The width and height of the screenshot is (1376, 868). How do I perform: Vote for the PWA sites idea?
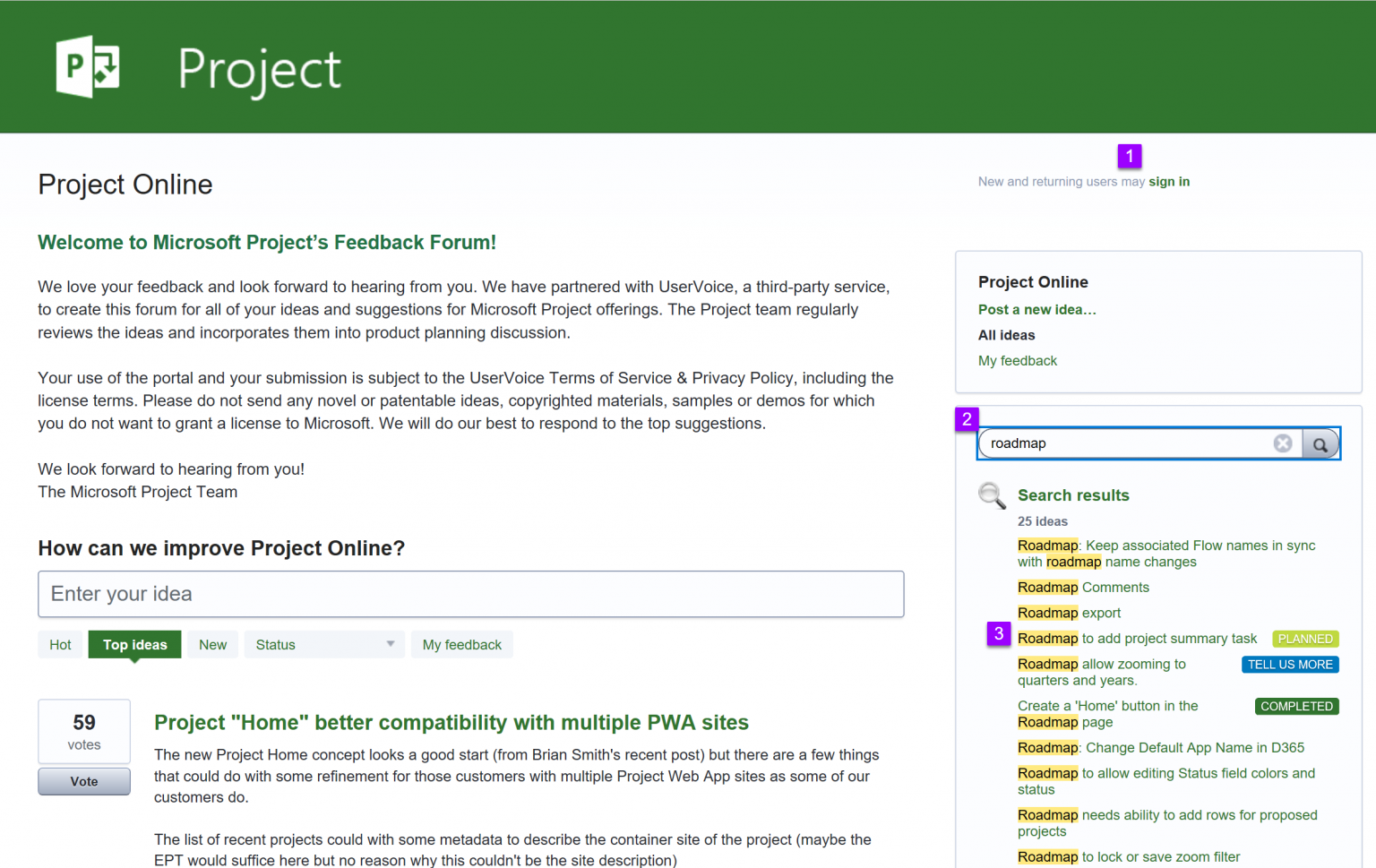click(x=83, y=780)
